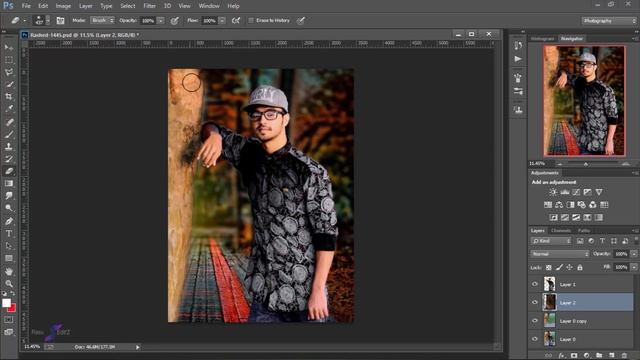Open the Photography workspace dropdown
The image size is (640, 360).
pyautogui.click(x=609, y=21)
